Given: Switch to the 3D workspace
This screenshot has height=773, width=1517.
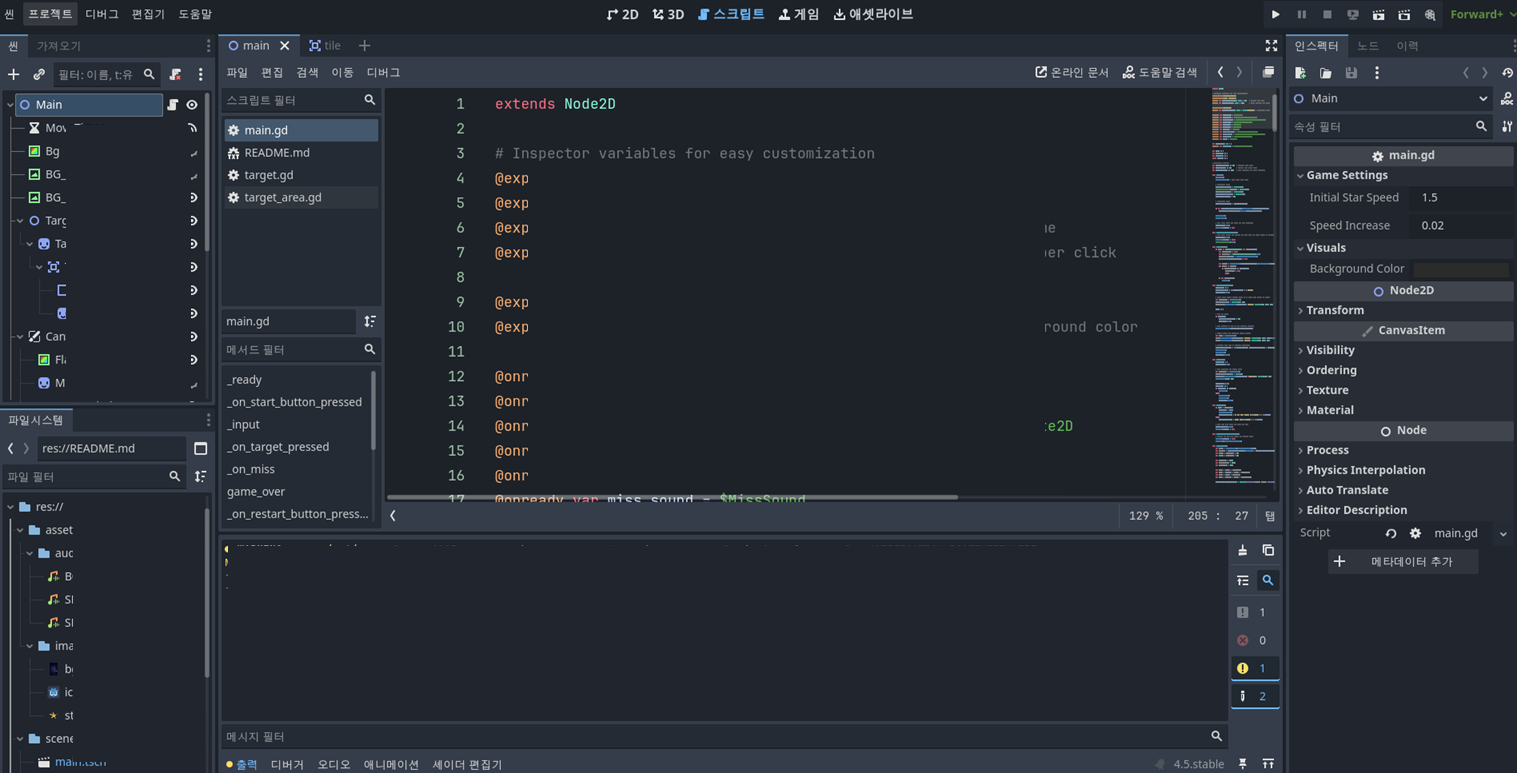Looking at the screenshot, I should tap(668, 14).
